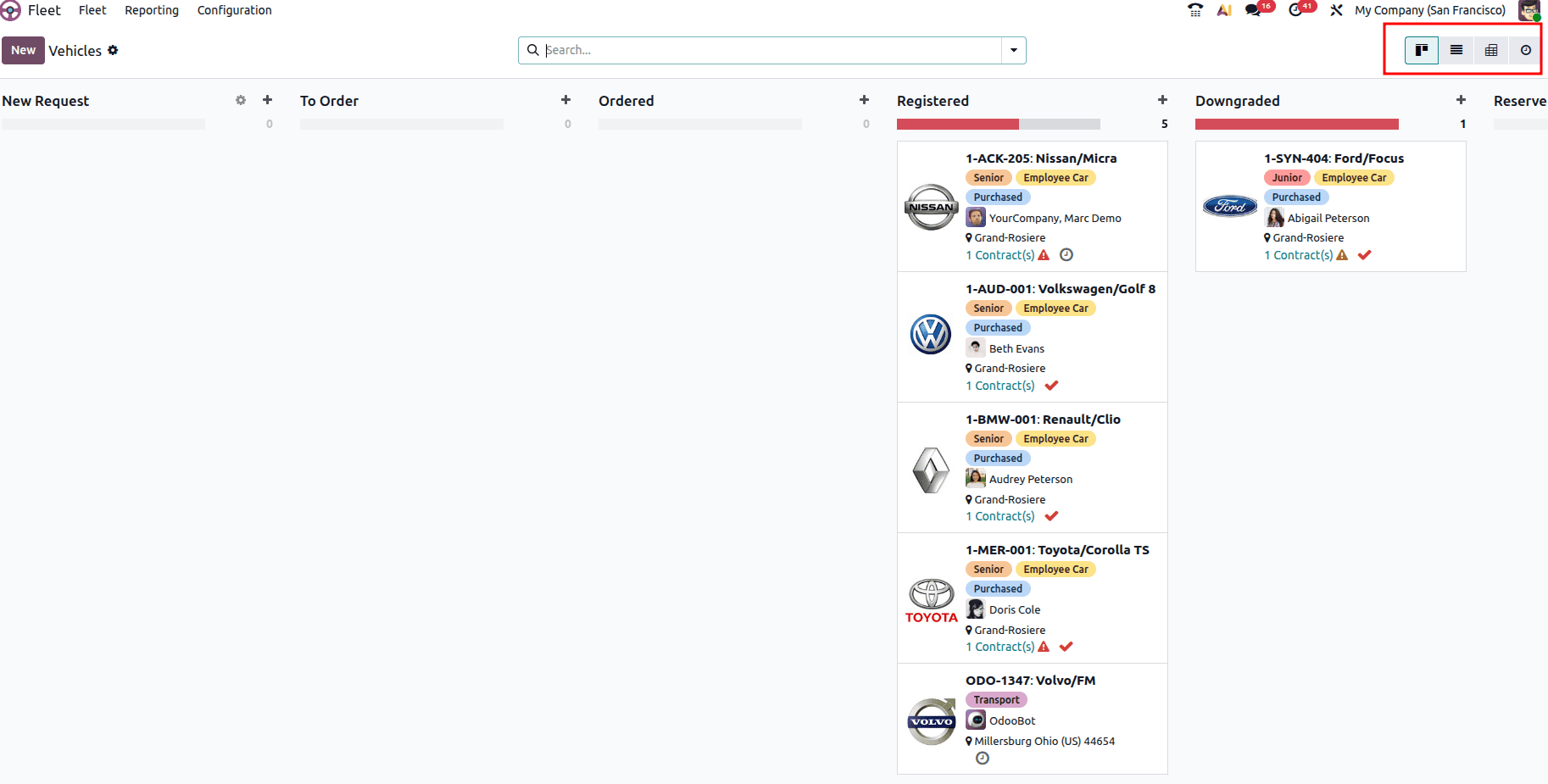Switch to Pivot view
Image resolution: width=1548 pixels, height=784 pixels.
1491,50
